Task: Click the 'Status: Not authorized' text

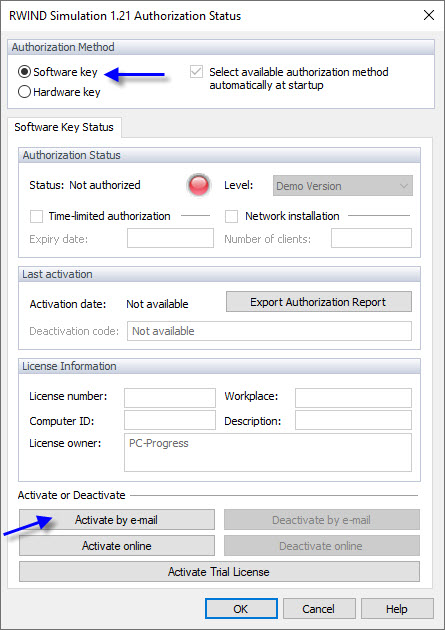Action: point(85,185)
